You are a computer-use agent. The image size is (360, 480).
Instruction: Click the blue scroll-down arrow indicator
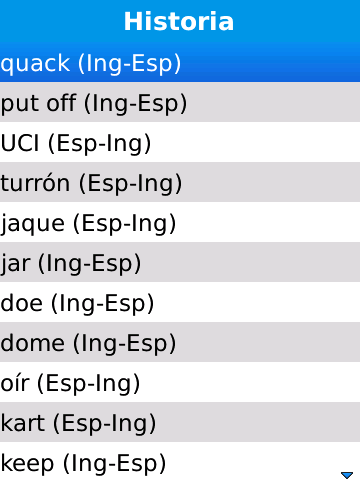point(347,475)
